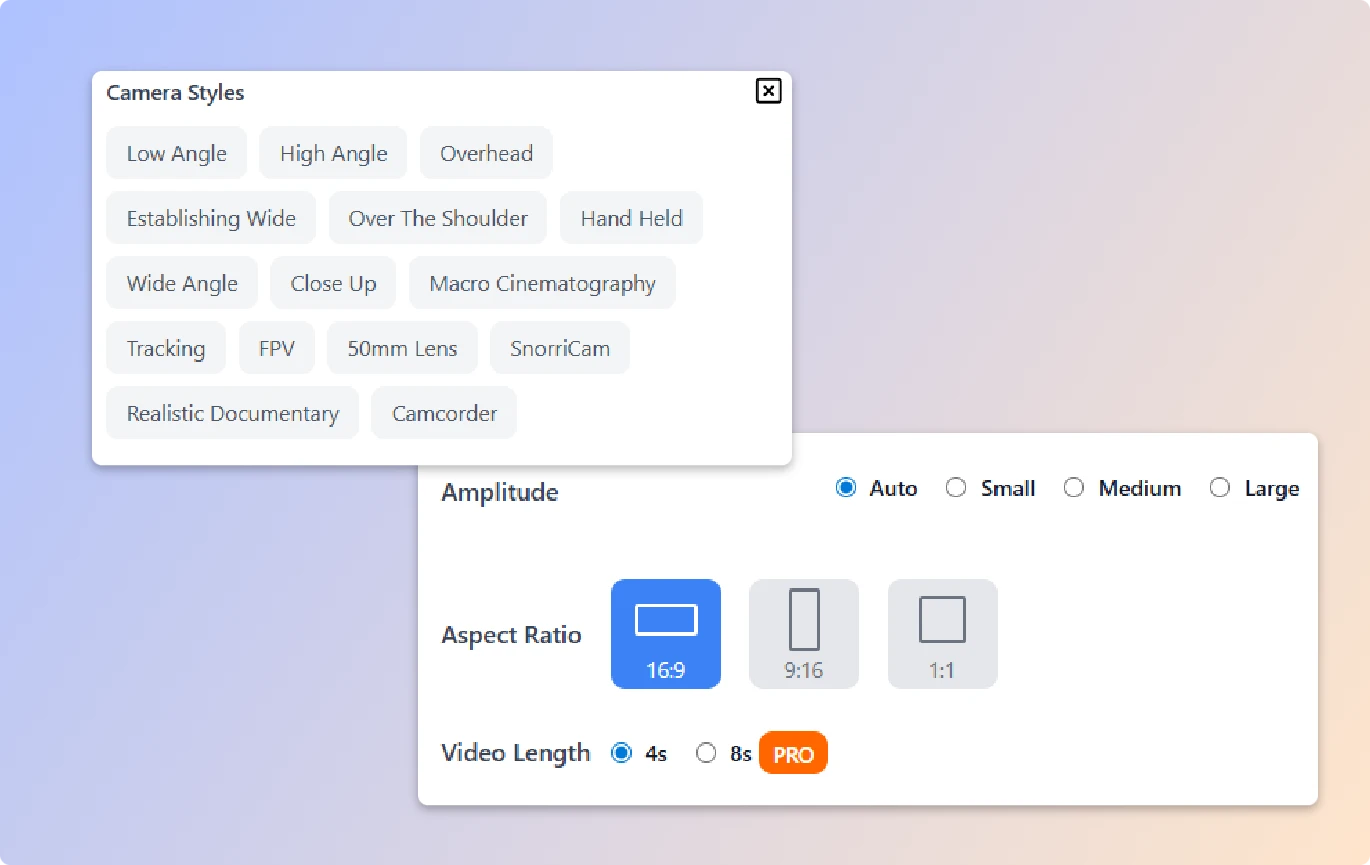Choose the 16:9 landscape aspect ratio
Image resolution: width=1370 pixels, height=865 pixels.
(x=666, y=634)
